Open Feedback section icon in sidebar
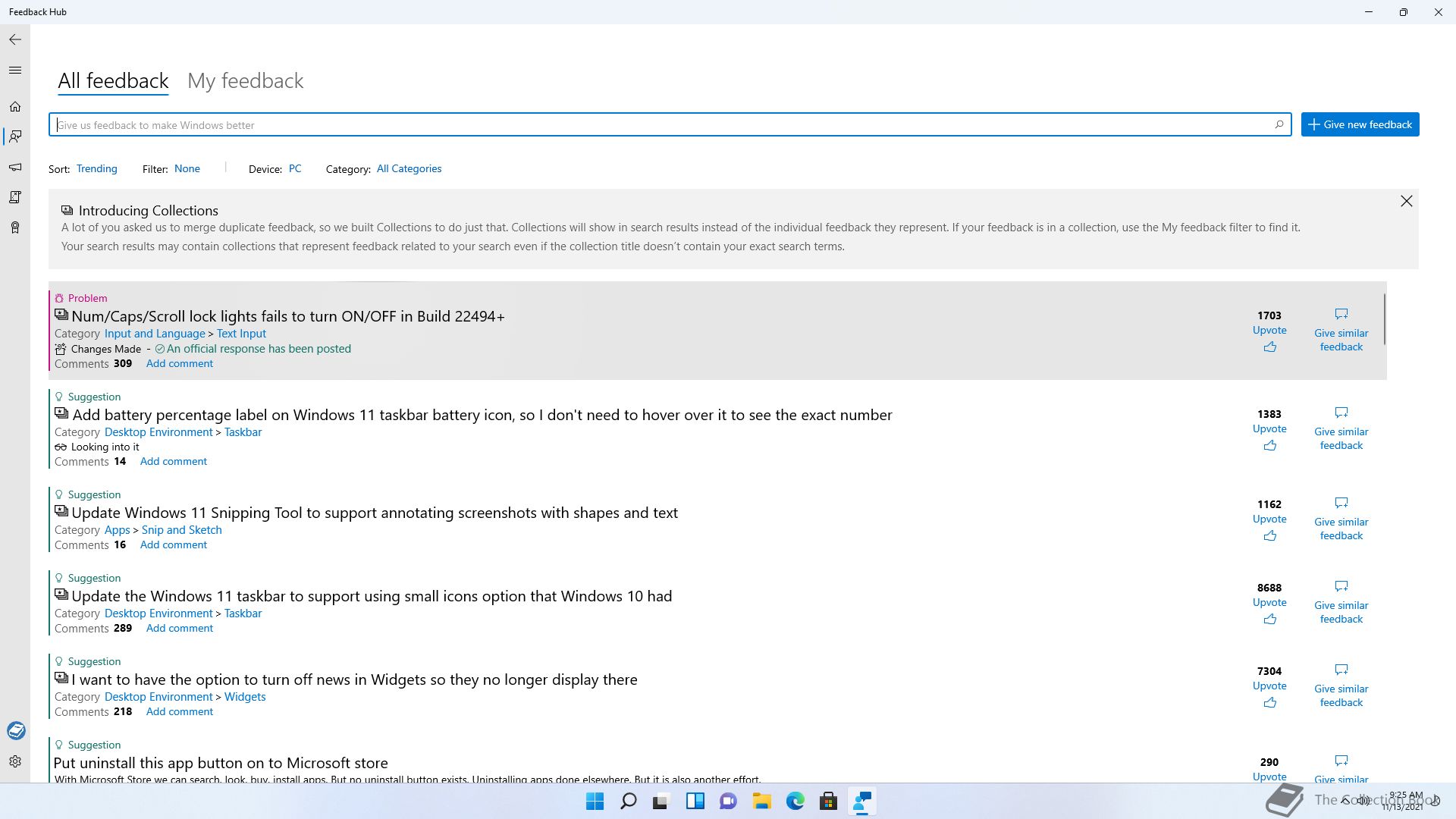Screen dimensions: 1456x819 coord(15,136)
